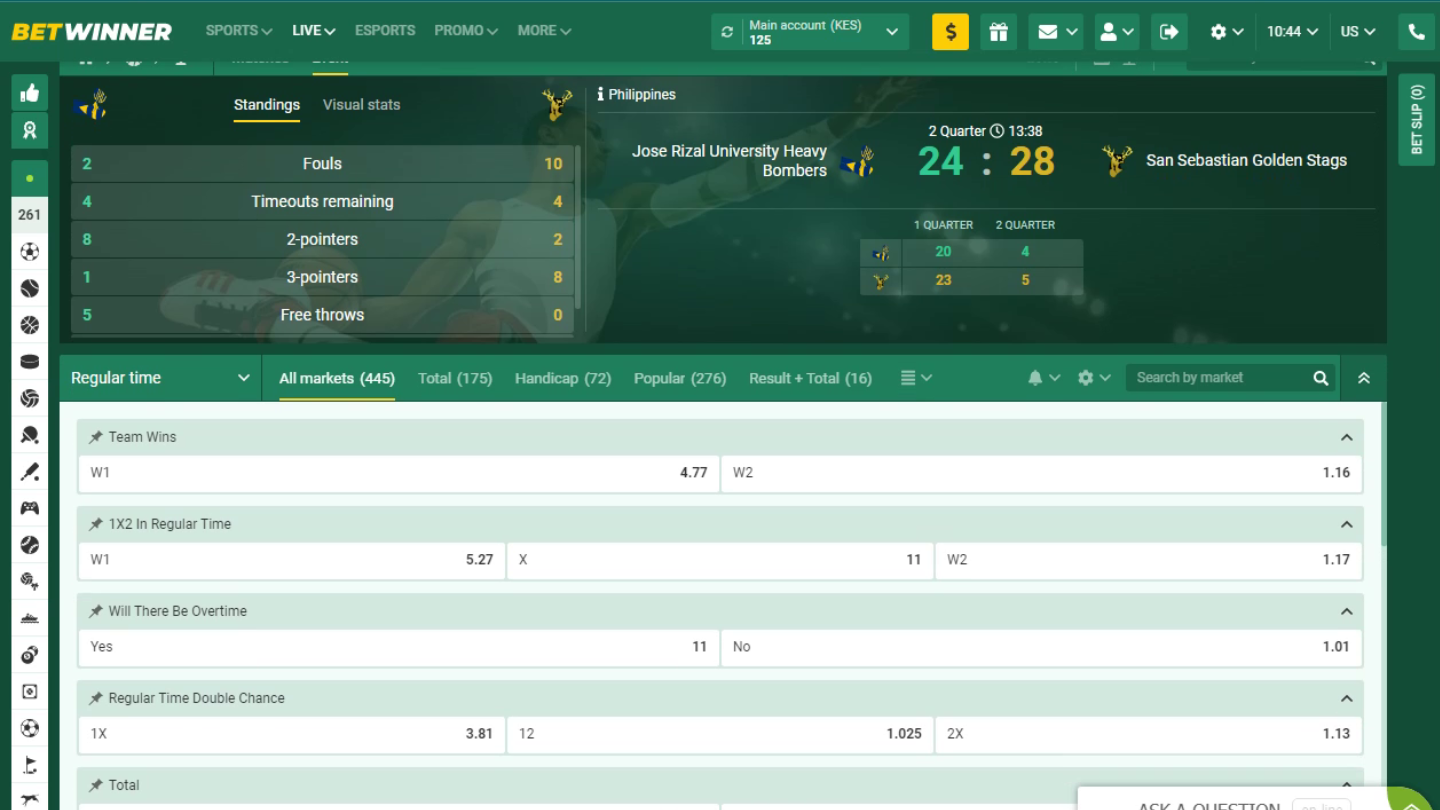Image resolution: width=1440 pixels, height=810 pixels.
Task: Pin the Team Wins market
Action: pyautogui.click(x=96, y=437)
